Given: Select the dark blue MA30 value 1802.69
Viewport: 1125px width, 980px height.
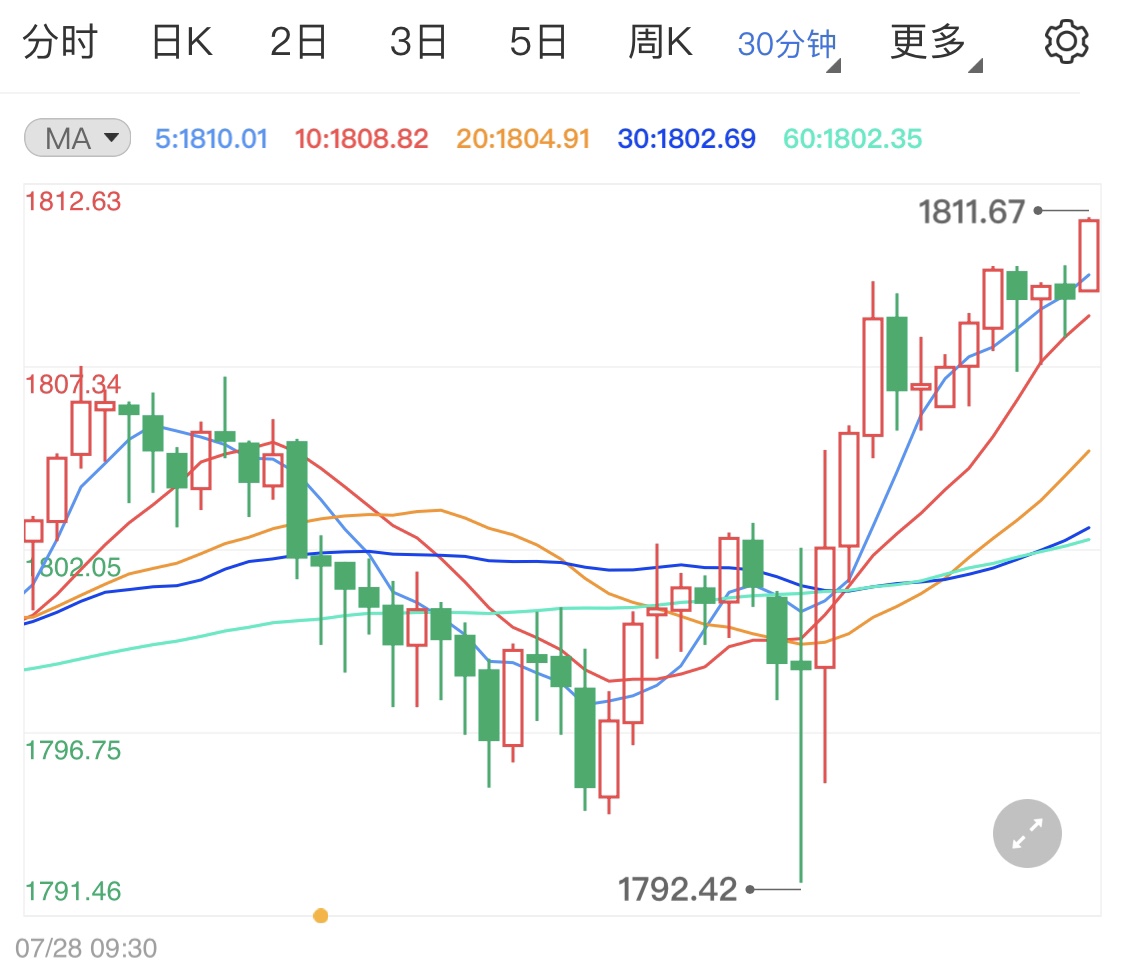Looking at the screenshot, I should point(685,138).
